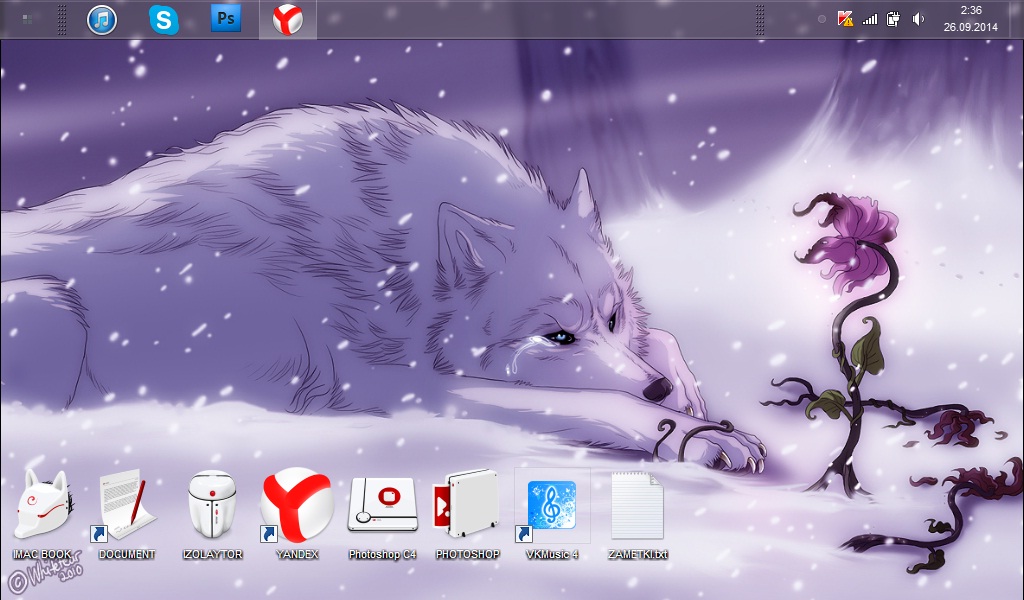Click the small round tray indicator dot
1024x600 pixels.
(x=822, y=20)
